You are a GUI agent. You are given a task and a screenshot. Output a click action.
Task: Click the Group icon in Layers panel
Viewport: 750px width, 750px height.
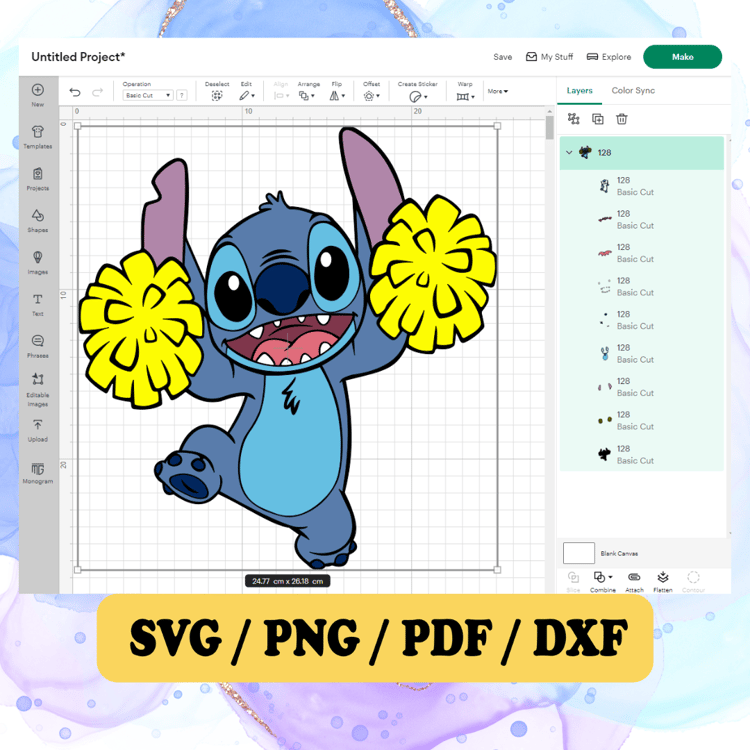click(x=574, y=119)
